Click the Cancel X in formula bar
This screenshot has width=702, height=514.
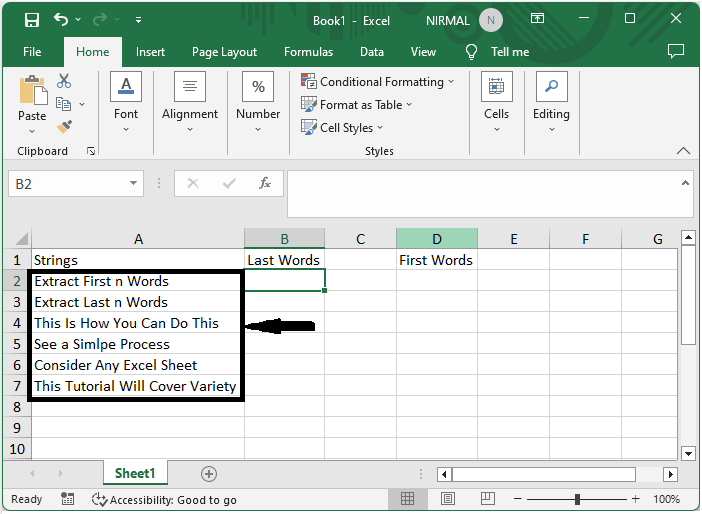click(x=193, y=183)
